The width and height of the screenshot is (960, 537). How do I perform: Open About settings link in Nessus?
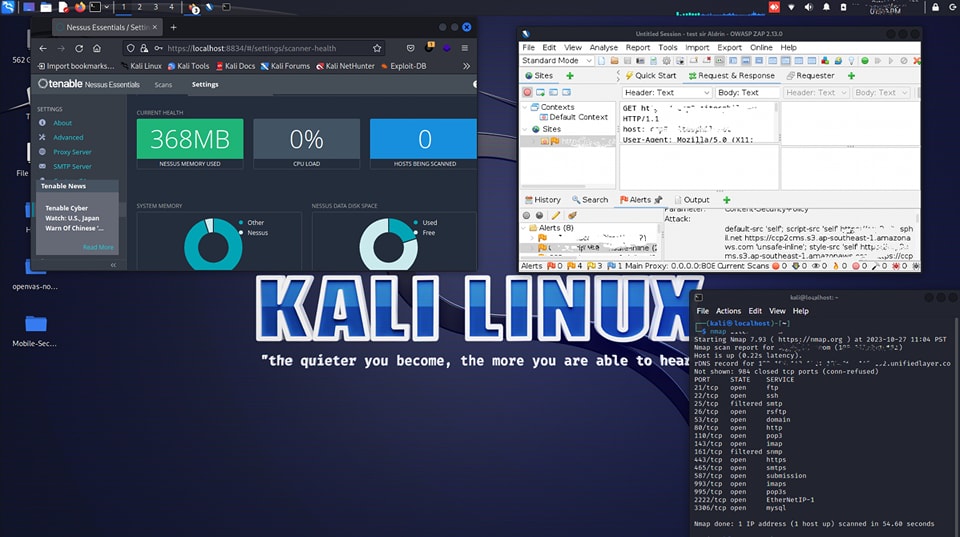point(62,123)
